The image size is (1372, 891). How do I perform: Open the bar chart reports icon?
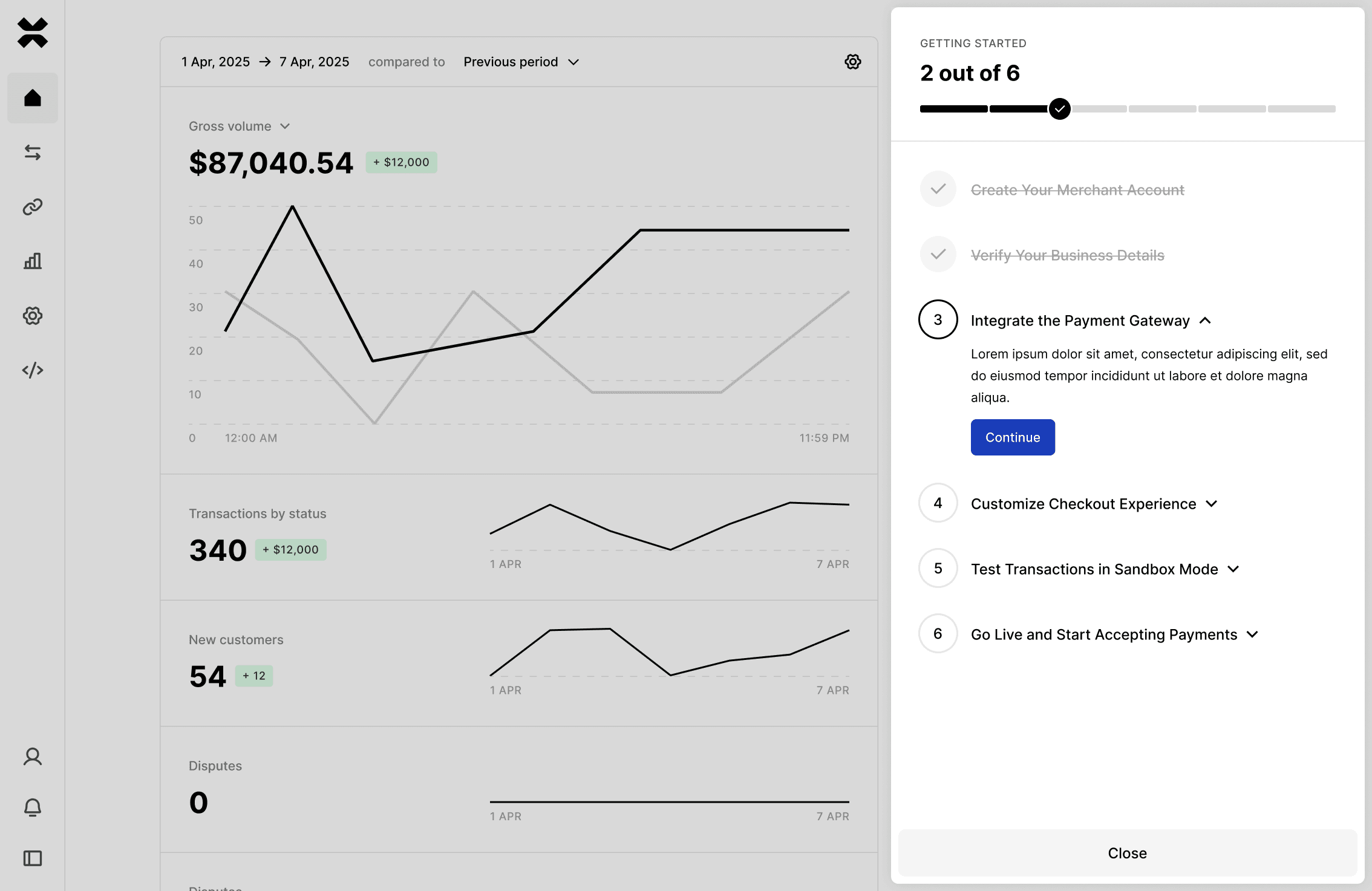point(33,261)
